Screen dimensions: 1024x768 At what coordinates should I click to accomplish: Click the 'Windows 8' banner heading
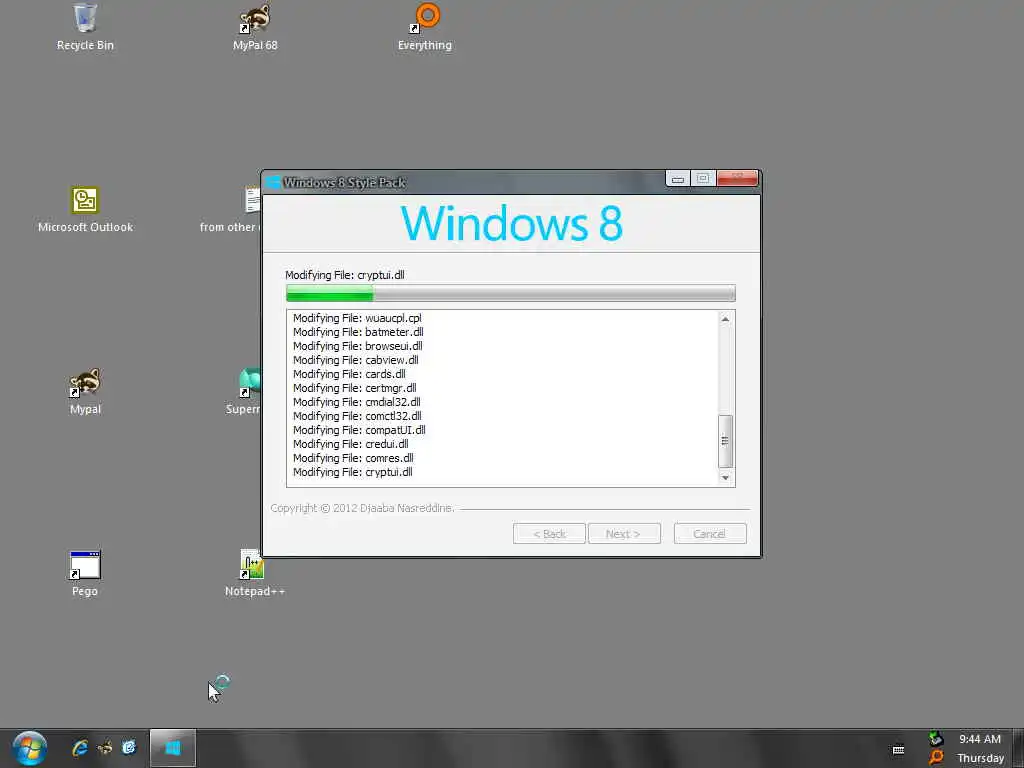tap(511, 223)
